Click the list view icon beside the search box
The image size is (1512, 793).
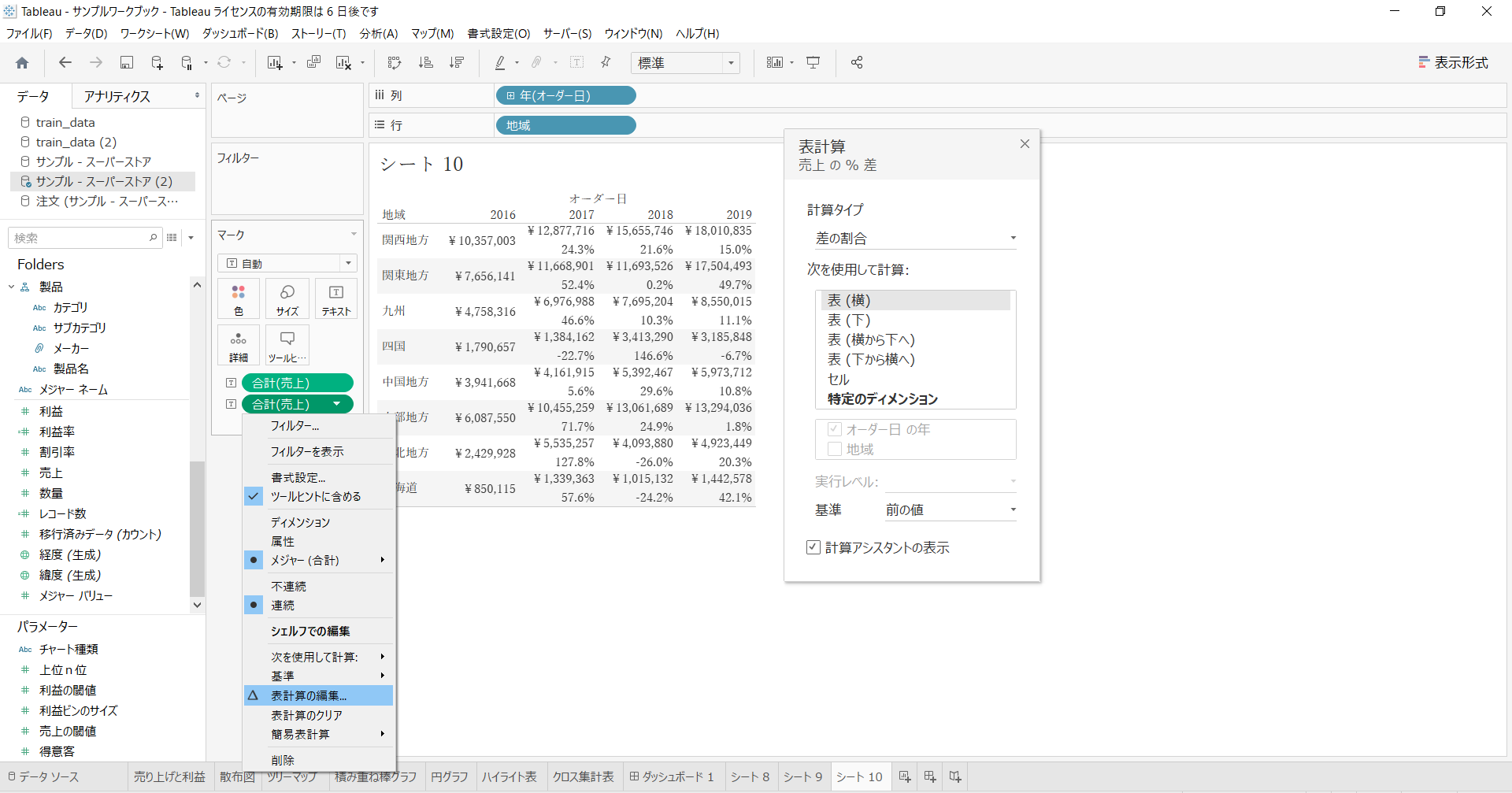pos(172,238)
